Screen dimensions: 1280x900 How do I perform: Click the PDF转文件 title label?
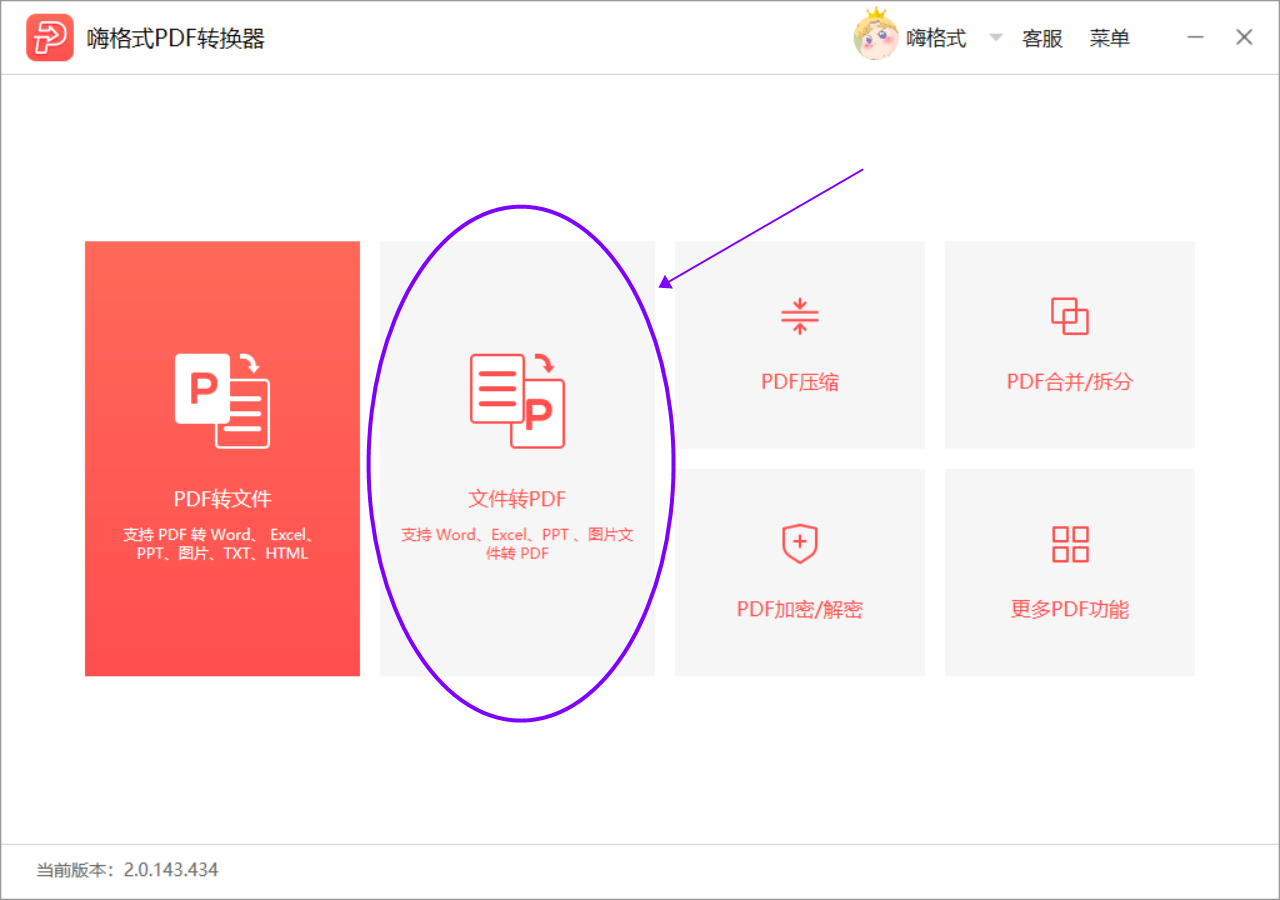pos(222,499)
